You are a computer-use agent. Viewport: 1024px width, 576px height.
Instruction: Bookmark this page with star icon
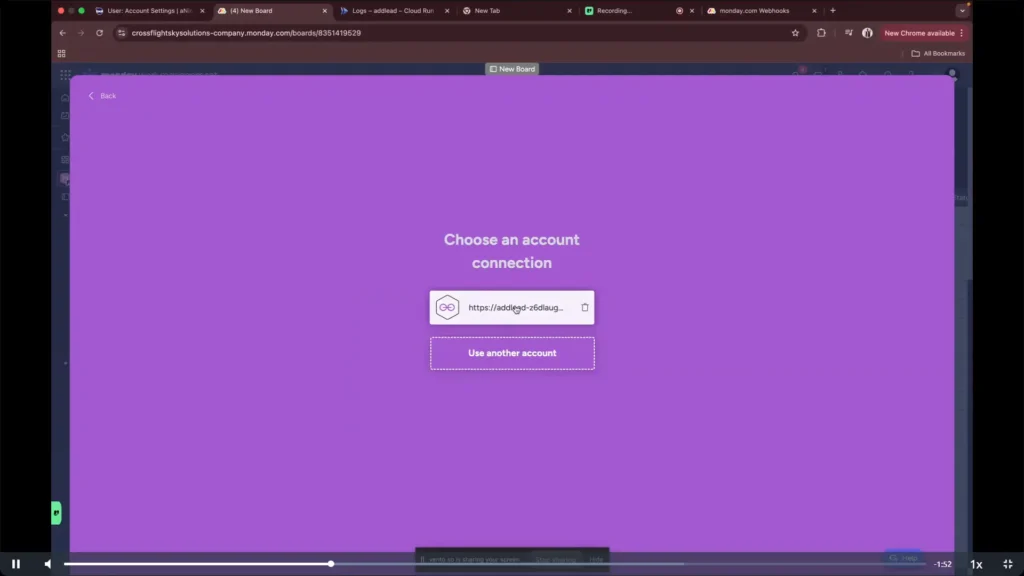(x=795, y=33)
